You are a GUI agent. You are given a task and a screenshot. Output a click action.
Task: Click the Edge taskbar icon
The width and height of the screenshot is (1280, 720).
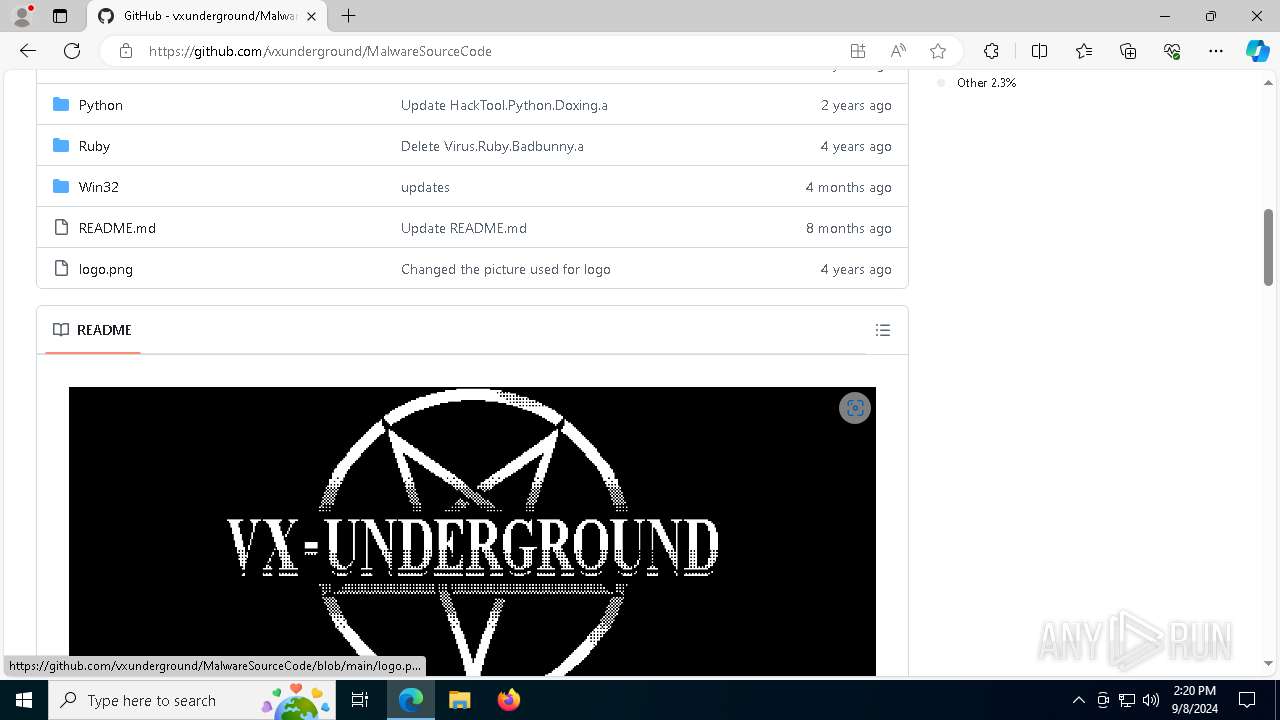pos(411,700)
